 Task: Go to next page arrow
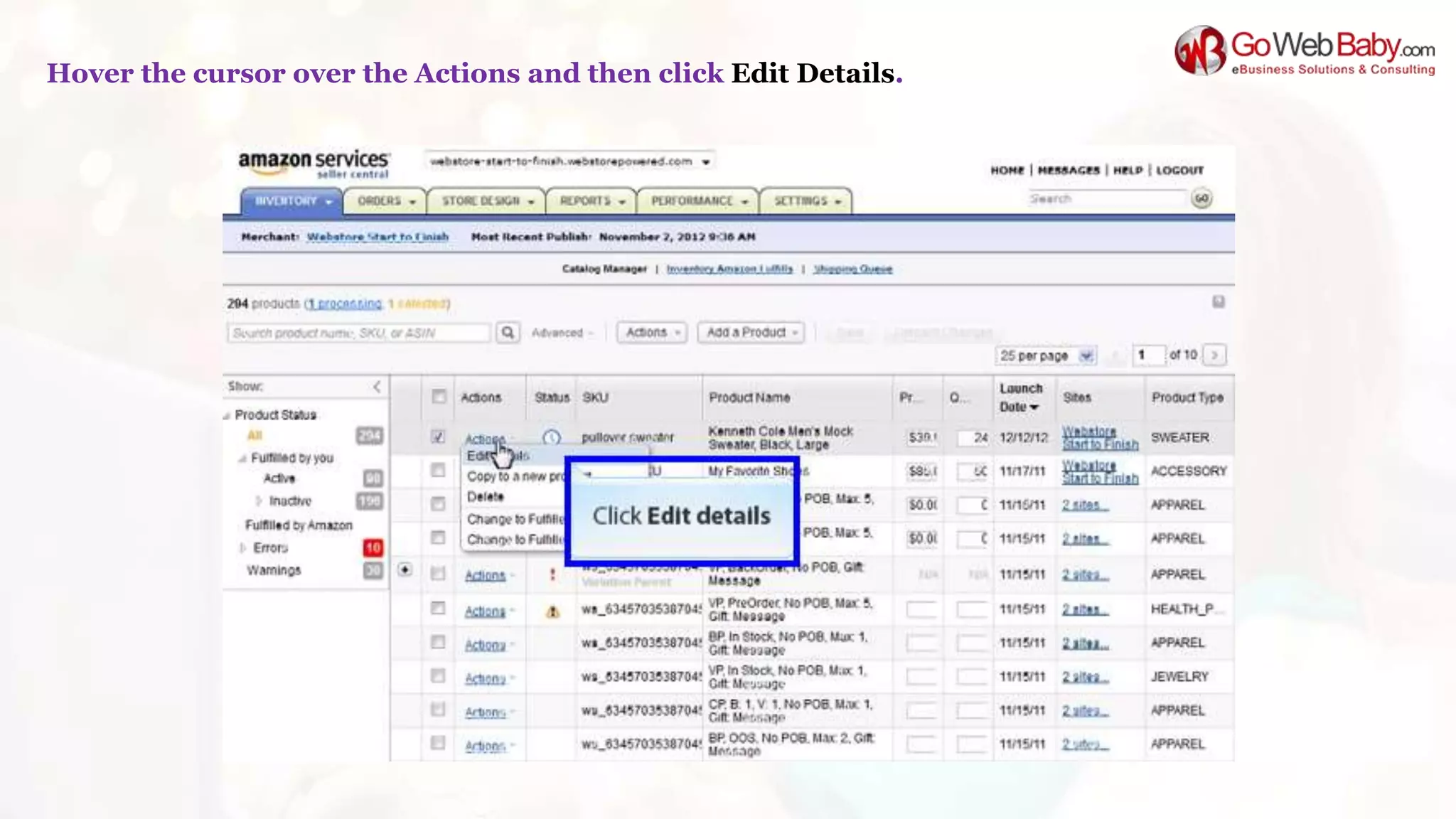[x=1215, y=355]
